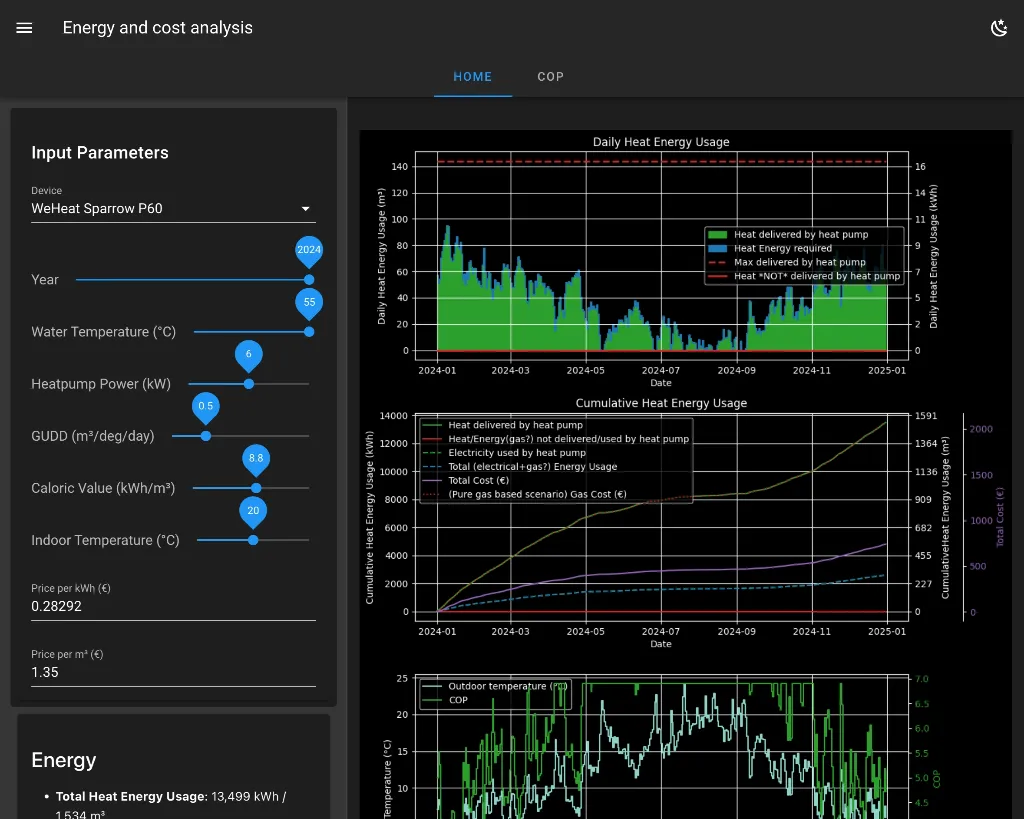Image resolution: width=1024 pixels, height=819 pixels.
Task: Open the WeHeat Sparrow P60 device selector
Action: coord(160,209)
